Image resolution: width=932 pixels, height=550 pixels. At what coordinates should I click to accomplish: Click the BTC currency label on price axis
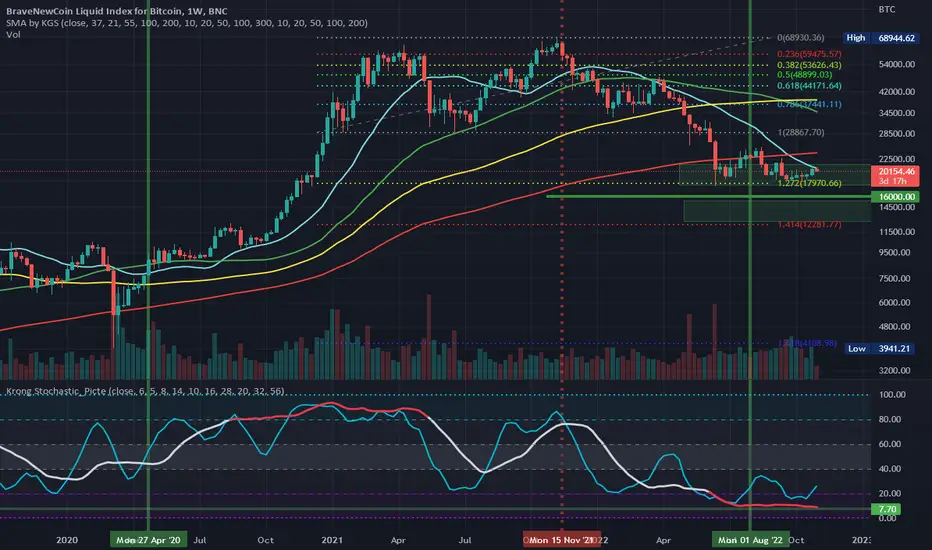point(887,10)
